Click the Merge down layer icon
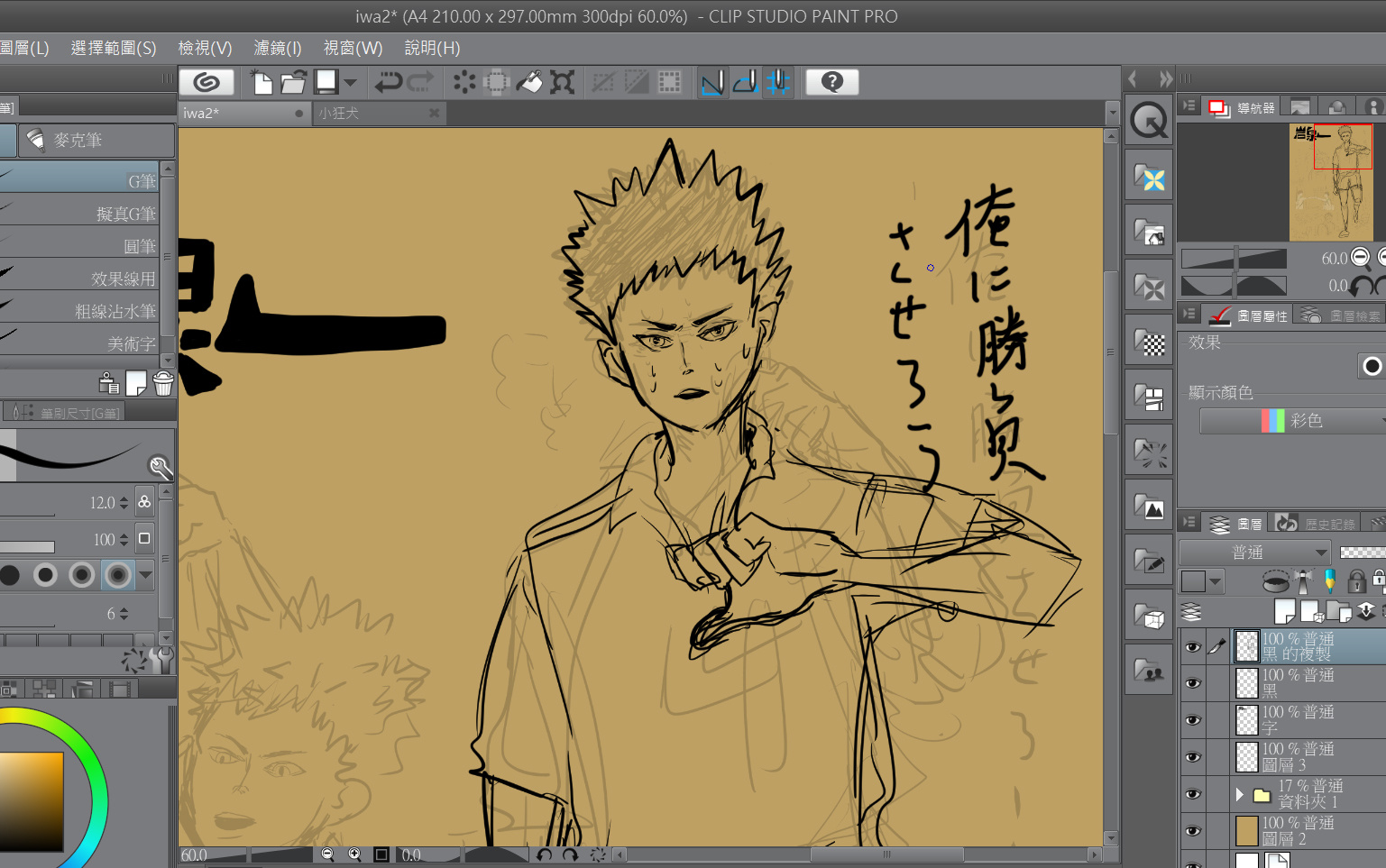This screenshot has height=868, width=1386. (x=1367, y=612)
